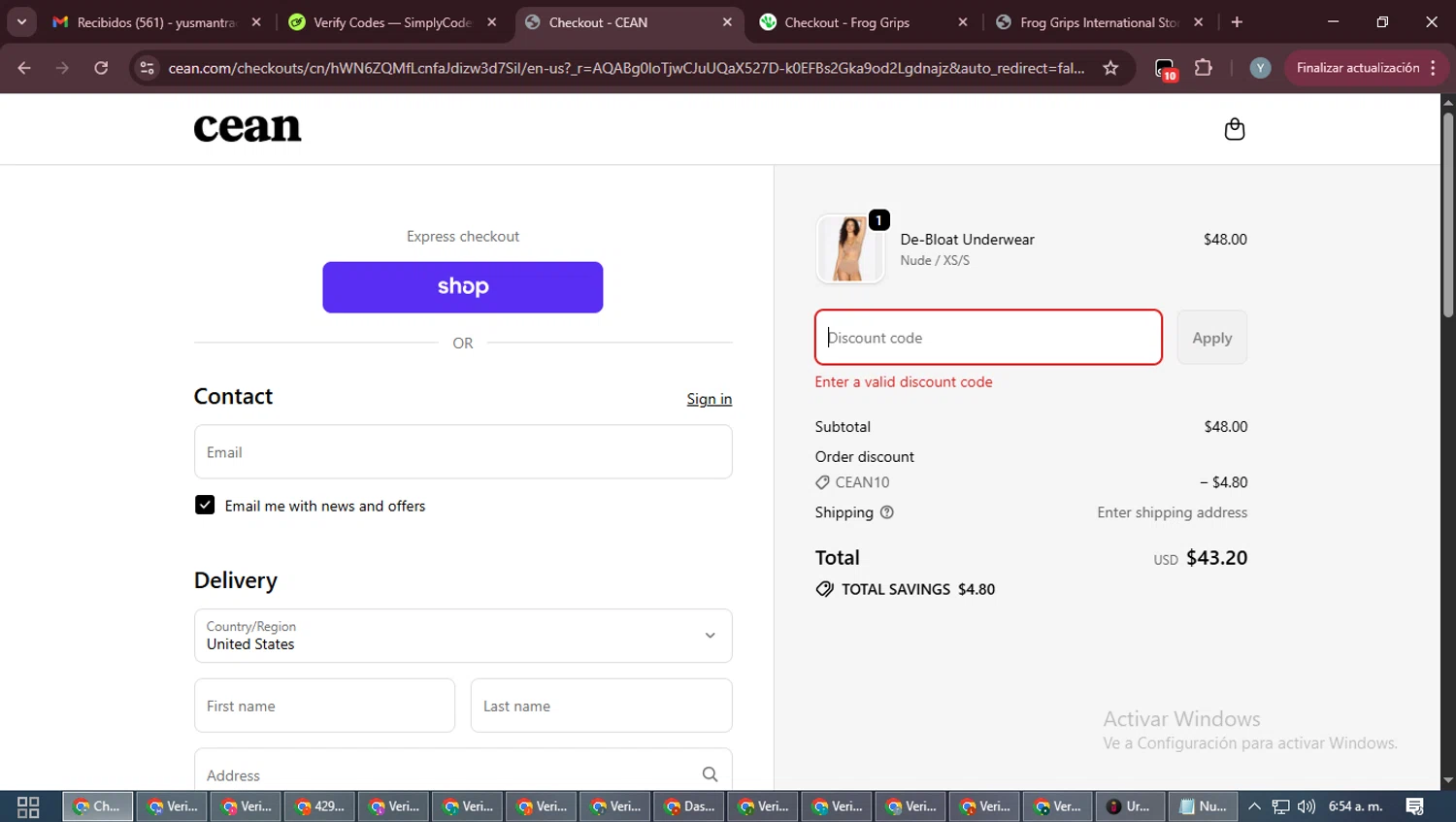Viewport: 1456px width, 822px height.
Task: Click the total amount $43.20
Action: tap(1216, 558)
